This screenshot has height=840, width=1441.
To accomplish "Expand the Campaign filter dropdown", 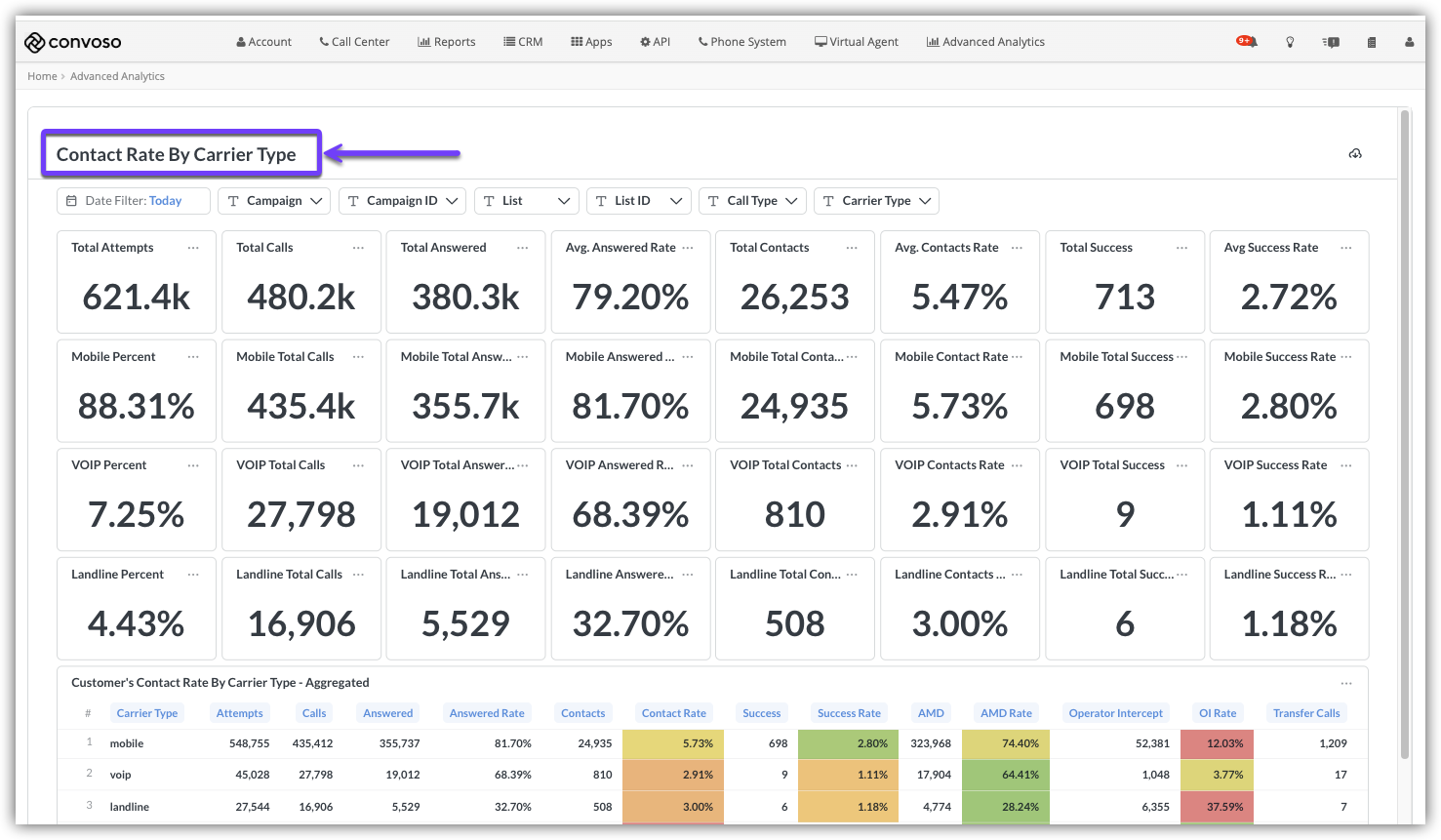I will (x=274, y=201).
